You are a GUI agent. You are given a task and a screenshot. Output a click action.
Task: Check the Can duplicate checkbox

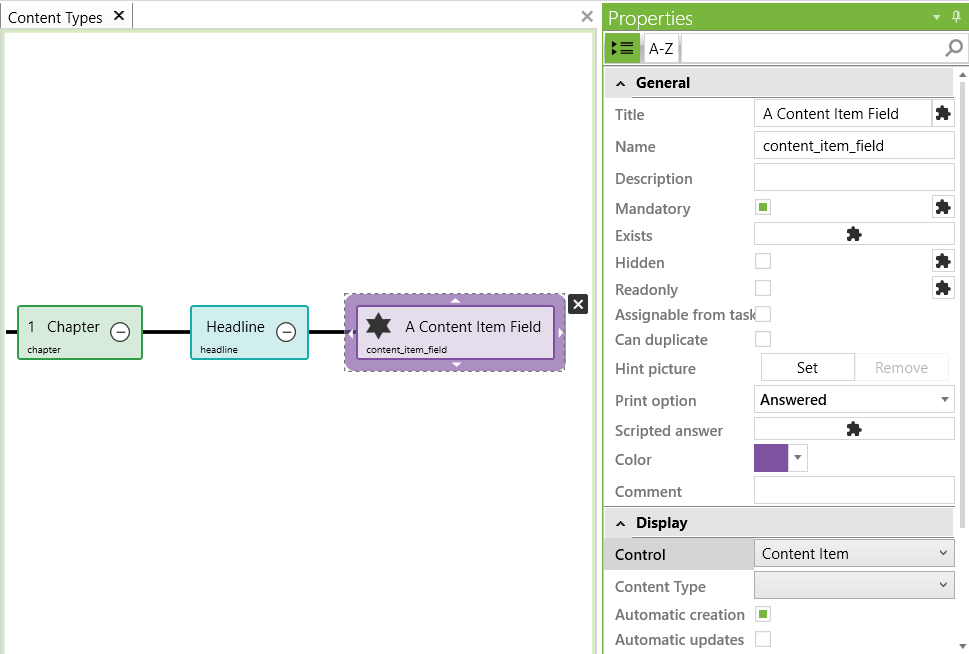coord(763,339)
